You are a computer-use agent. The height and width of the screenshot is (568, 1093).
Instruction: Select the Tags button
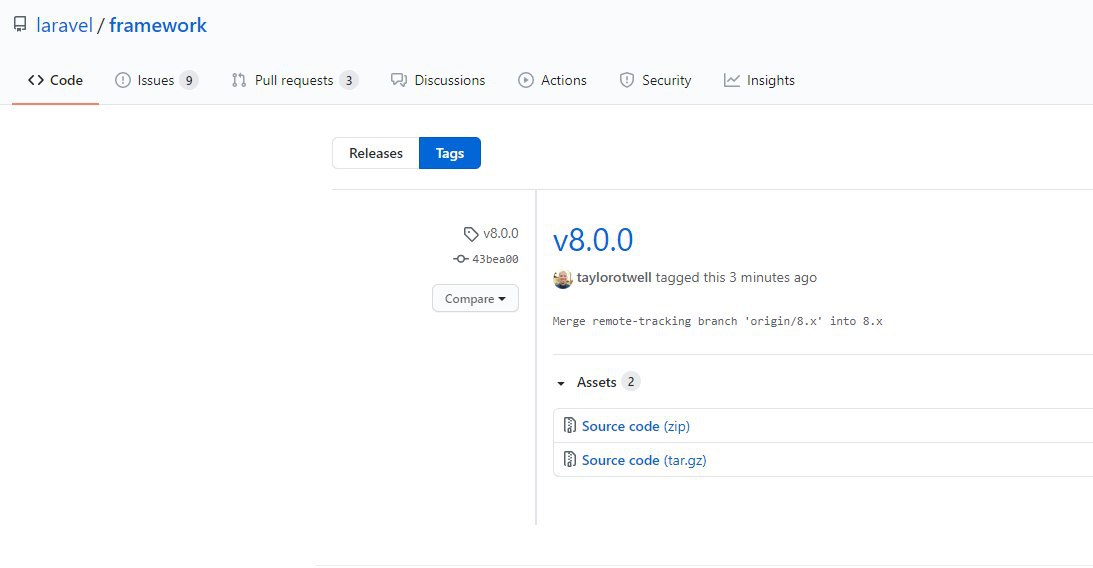click(x=450, y=153)
